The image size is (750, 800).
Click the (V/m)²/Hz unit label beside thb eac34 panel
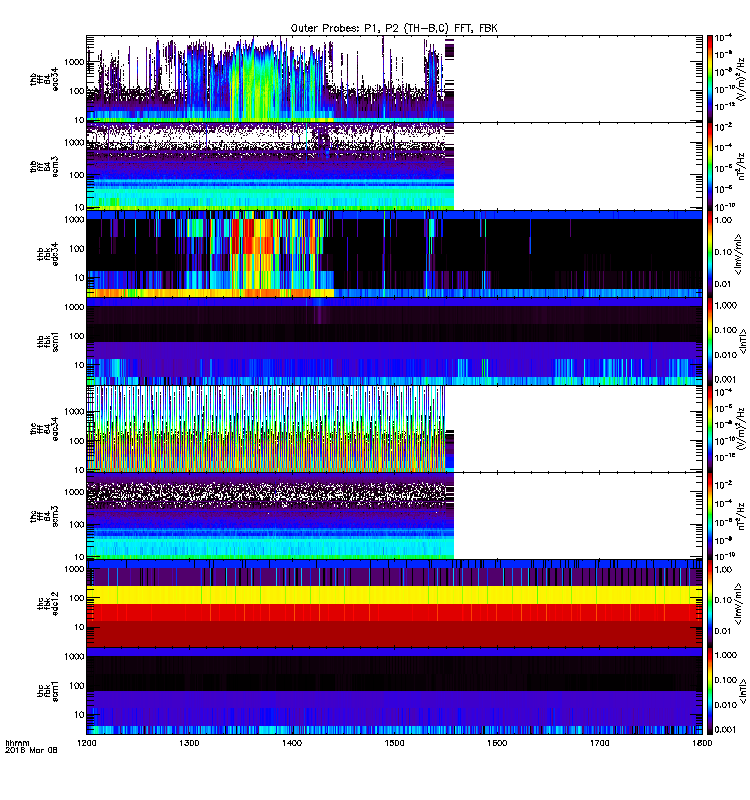[742, 79]
